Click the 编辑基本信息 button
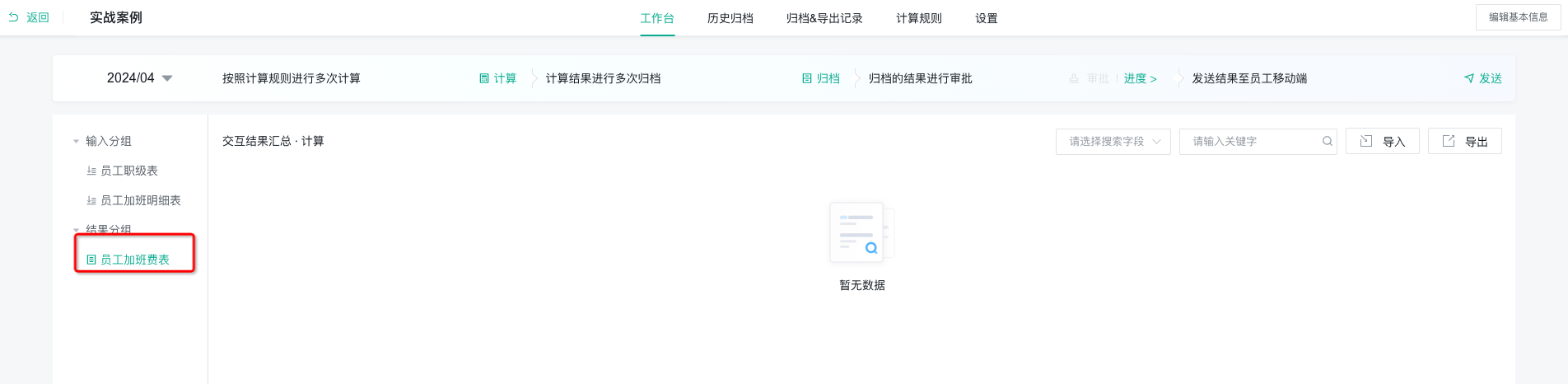Viewport: 1568px width, 384px height. (x=1518, y=17)
